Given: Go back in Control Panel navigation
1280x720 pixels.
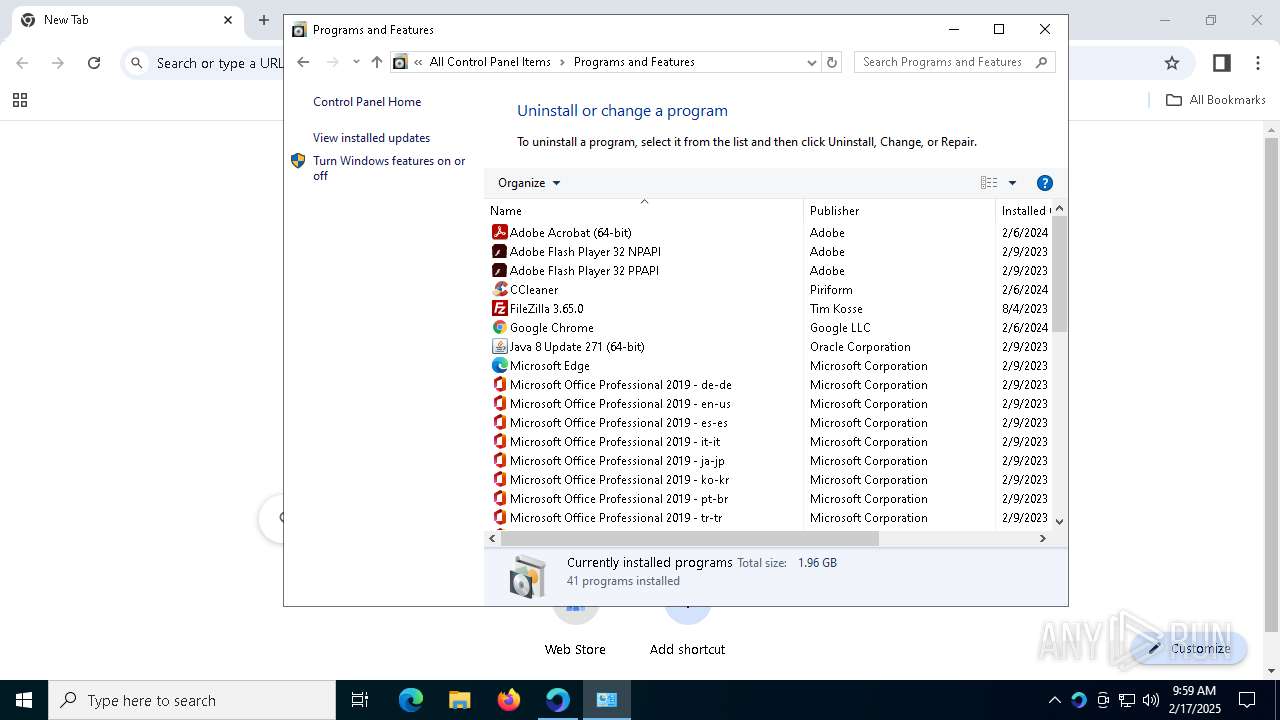Looking at the screenshot, I should click(x=304, y=62).
